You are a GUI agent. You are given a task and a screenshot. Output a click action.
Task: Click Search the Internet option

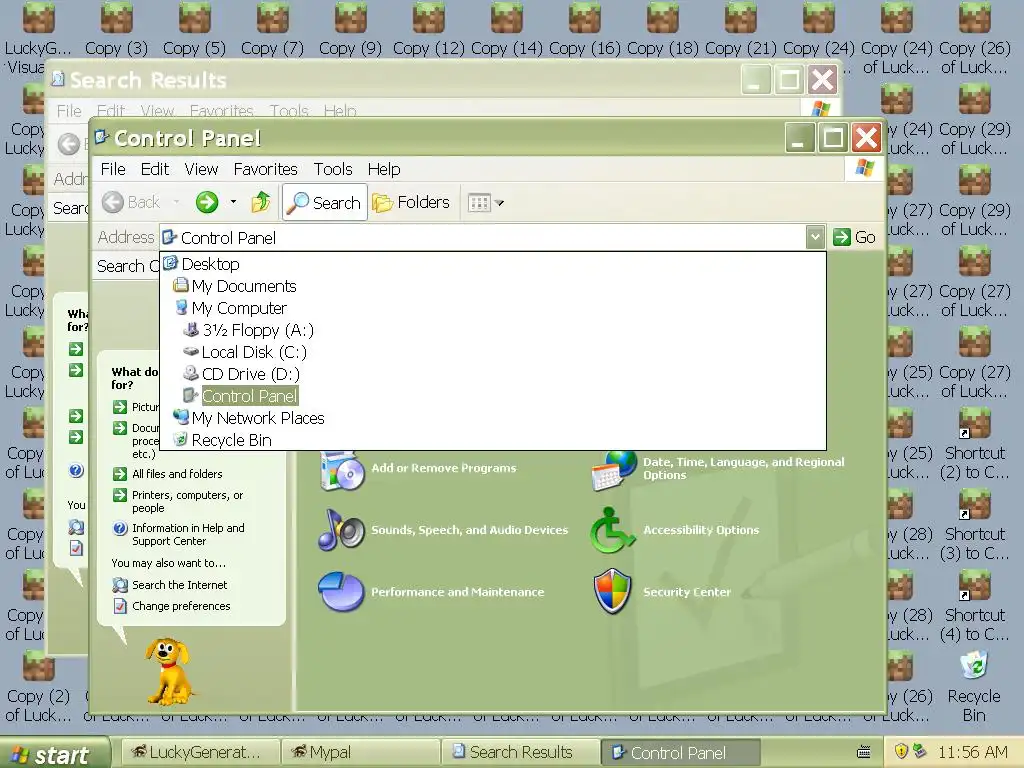(x=180, y=585)
